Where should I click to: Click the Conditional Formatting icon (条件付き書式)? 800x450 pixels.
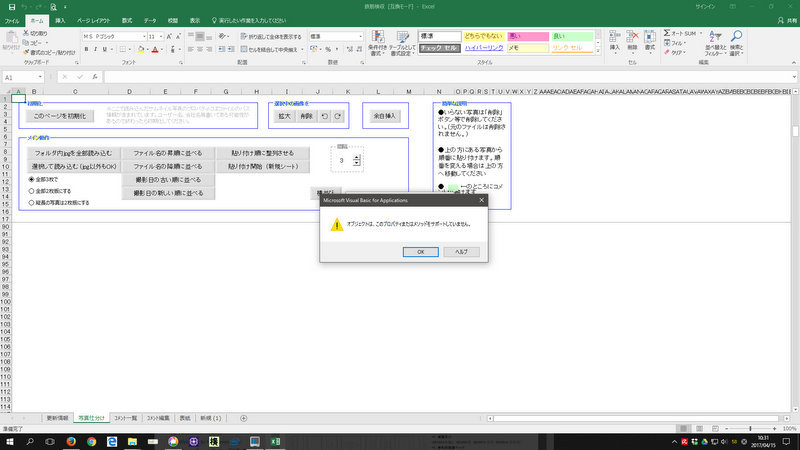click(x=378, y=45)
